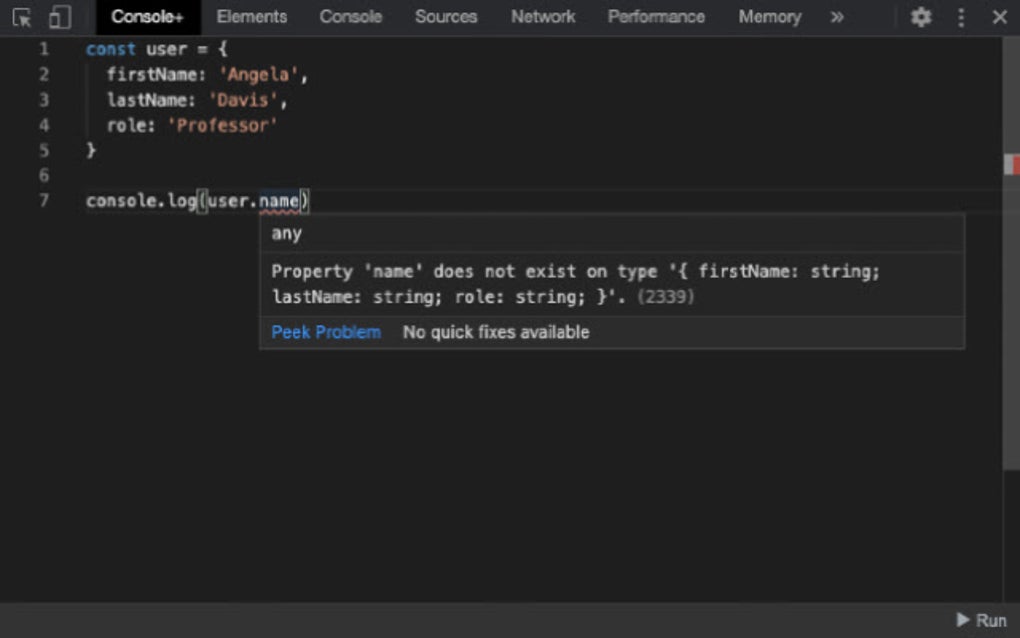Click the 'No quick fixes available' text

tap(496, 332)
